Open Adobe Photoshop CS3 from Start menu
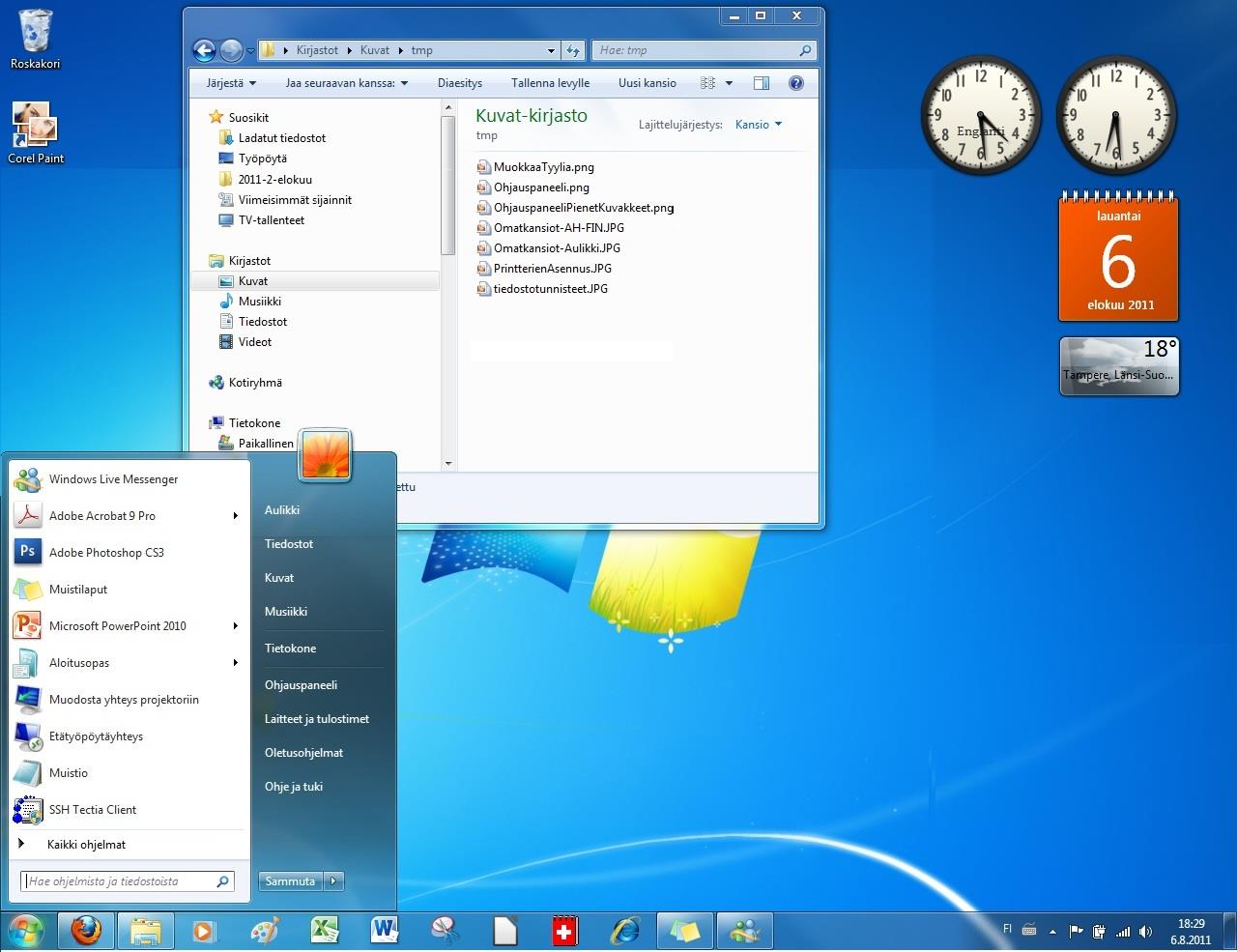 click(x=128, y=552)
